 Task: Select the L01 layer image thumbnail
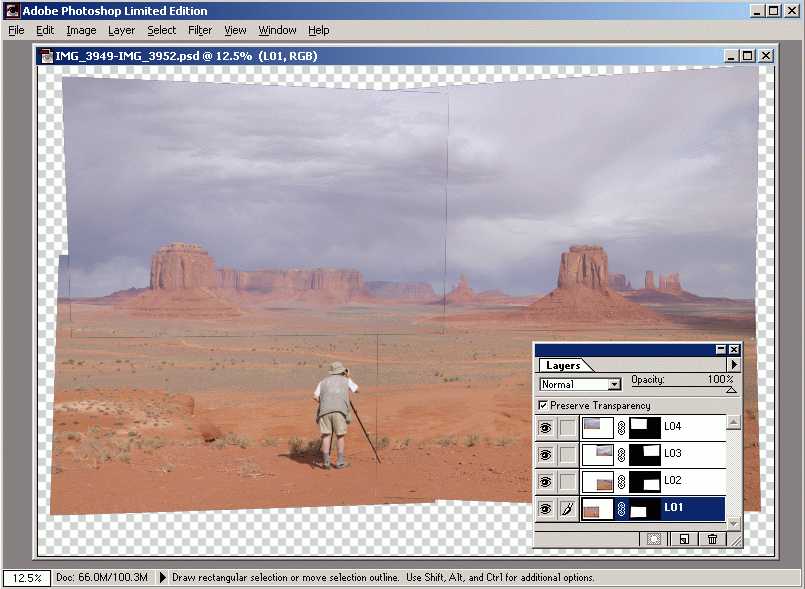pos(598,509)
